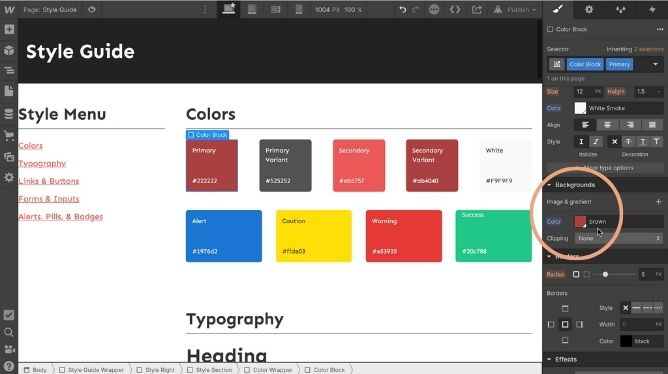Justify text alignment
The width and height of the screenshot is (668, 374).
click(x=652, y=125)
